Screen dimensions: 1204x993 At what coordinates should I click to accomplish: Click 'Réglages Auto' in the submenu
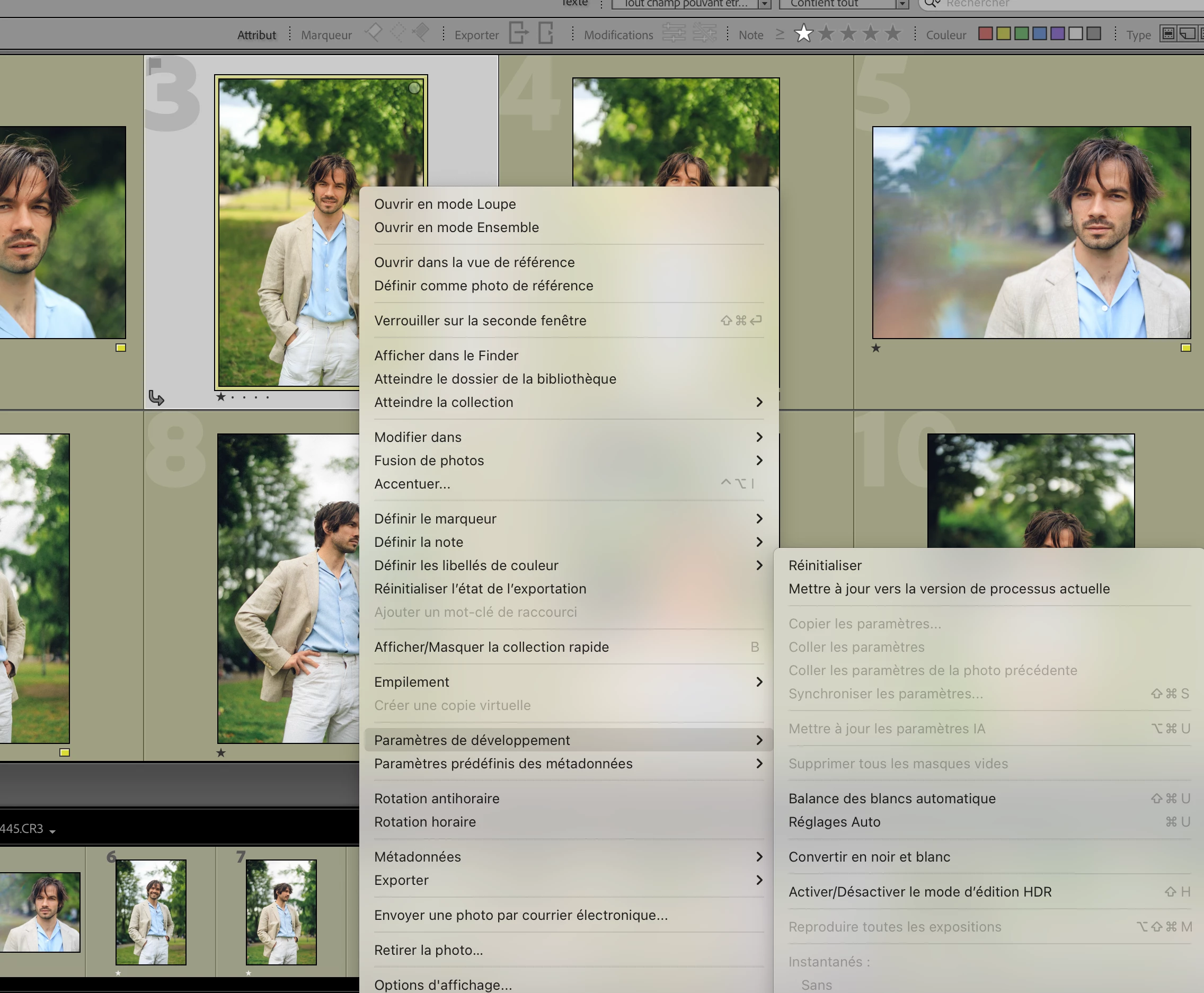tap(834, 822)
